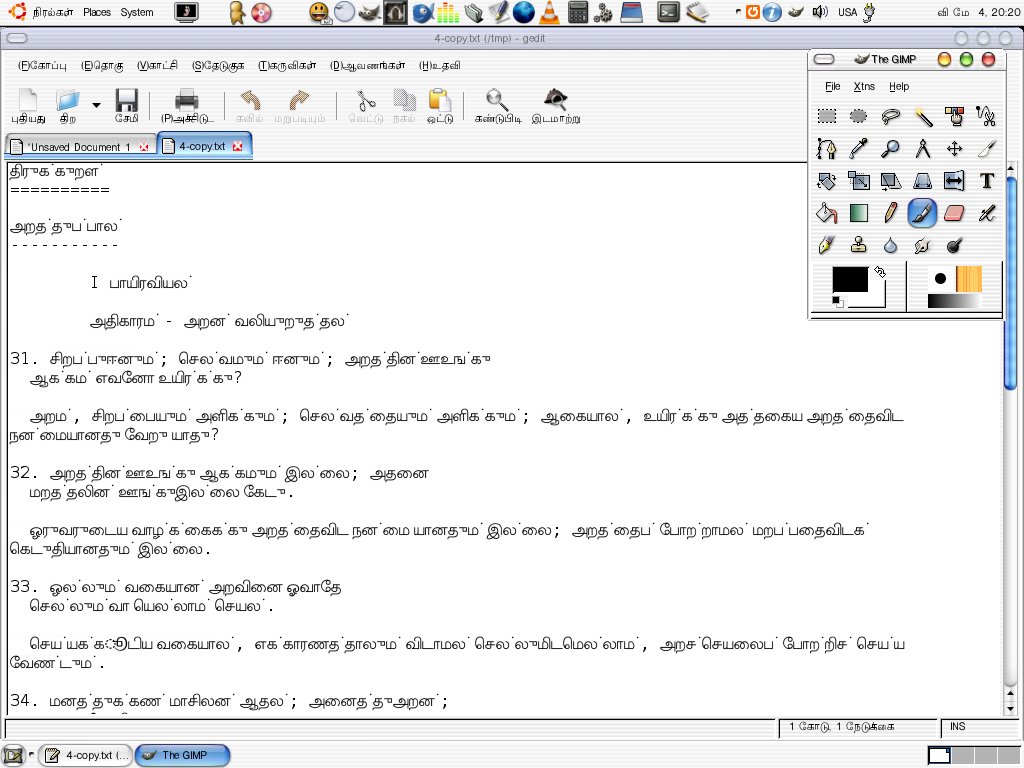Screen dimensions: 1024x768
Task: Select the Move tool in GIMP
Action: click(x=955, y=149)
